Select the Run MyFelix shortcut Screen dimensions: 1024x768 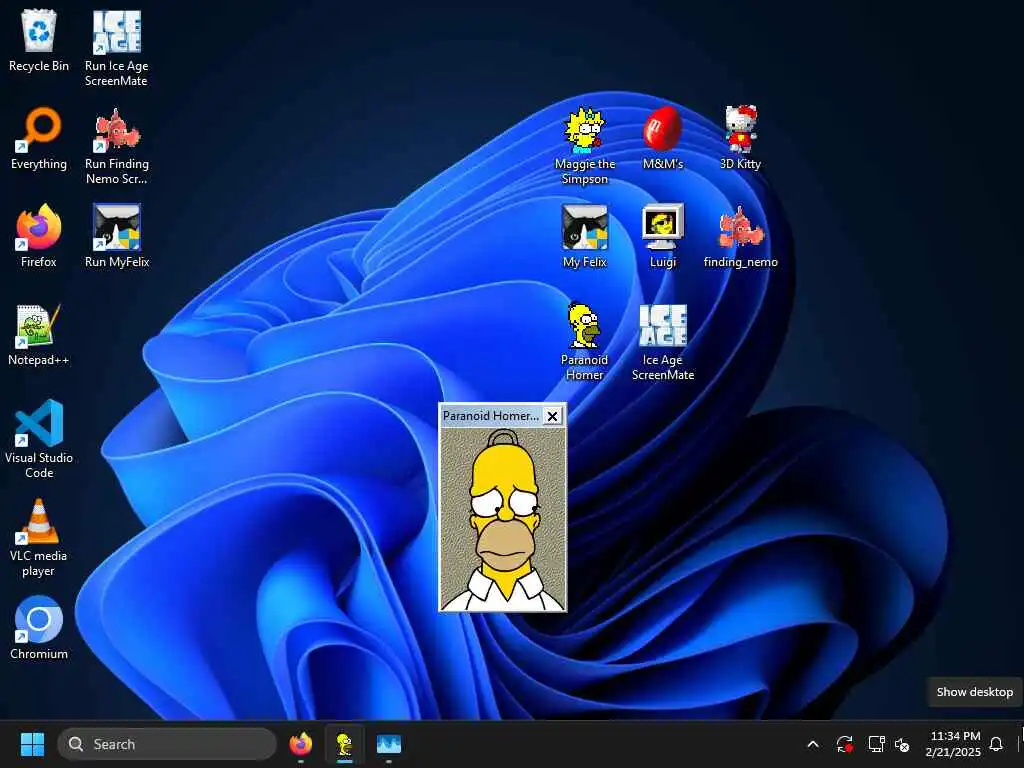[116, 236]
